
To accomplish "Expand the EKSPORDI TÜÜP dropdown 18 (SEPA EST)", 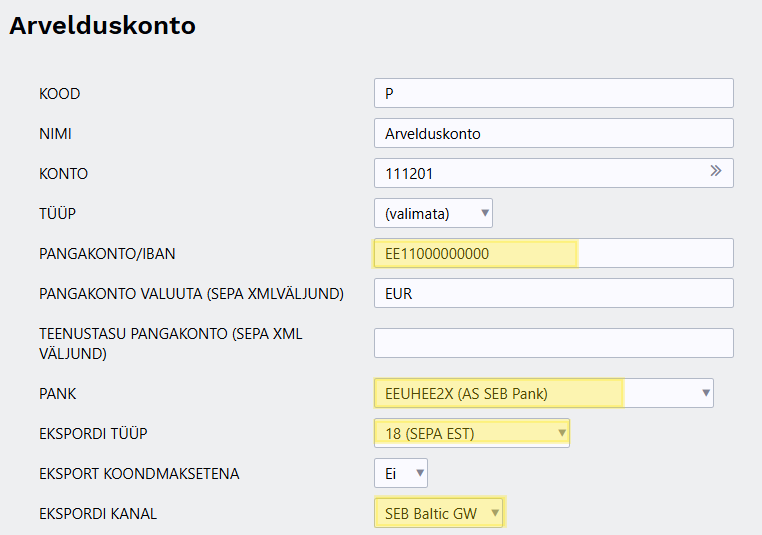I will point(471,433).
